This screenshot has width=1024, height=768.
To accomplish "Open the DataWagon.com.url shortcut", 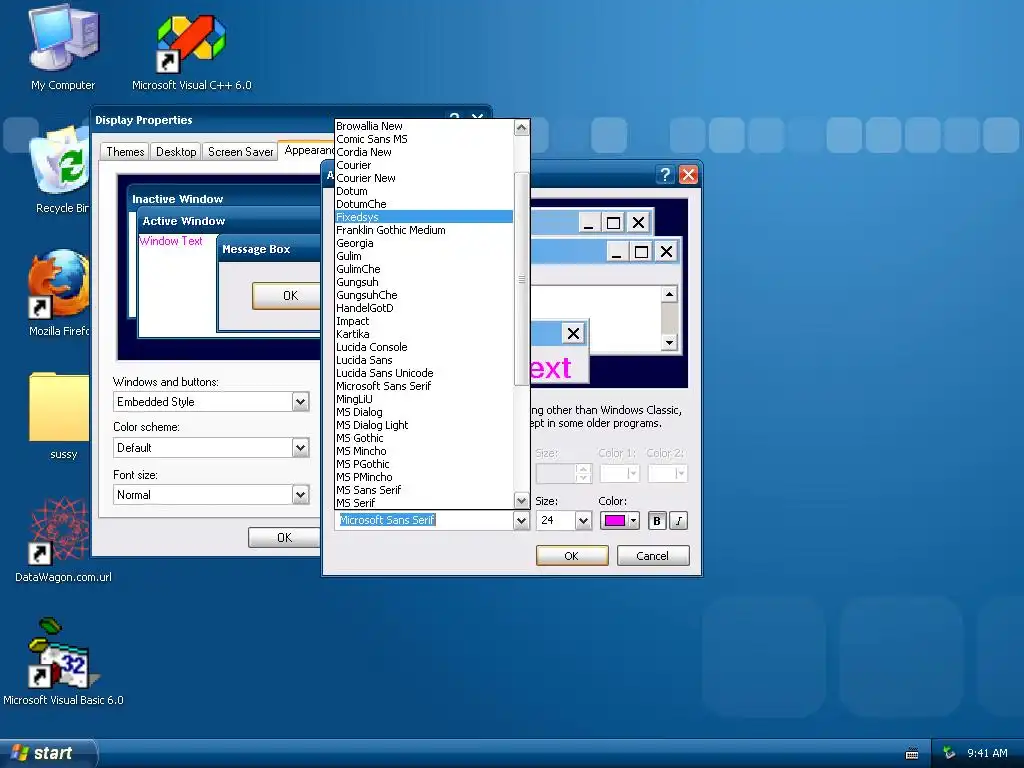I will [63, 539].
